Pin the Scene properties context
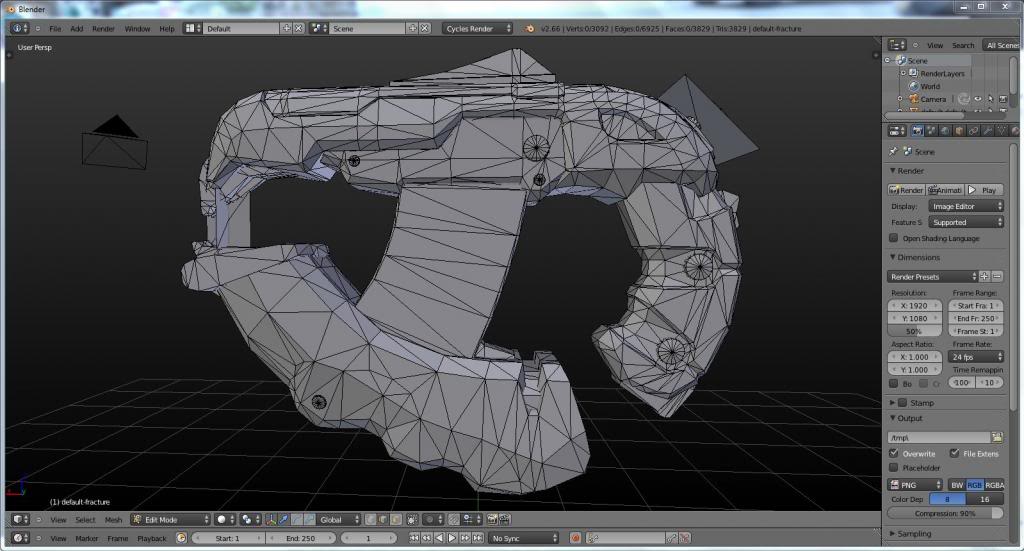 [893, 151]
